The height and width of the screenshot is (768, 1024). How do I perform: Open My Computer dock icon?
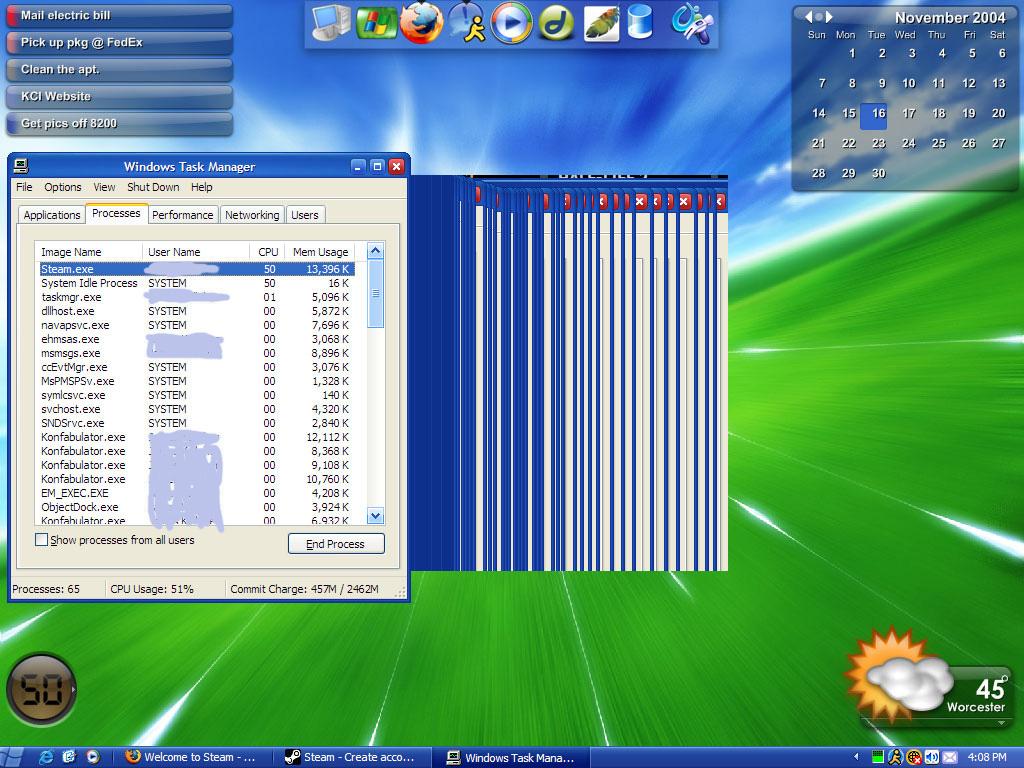331,22
